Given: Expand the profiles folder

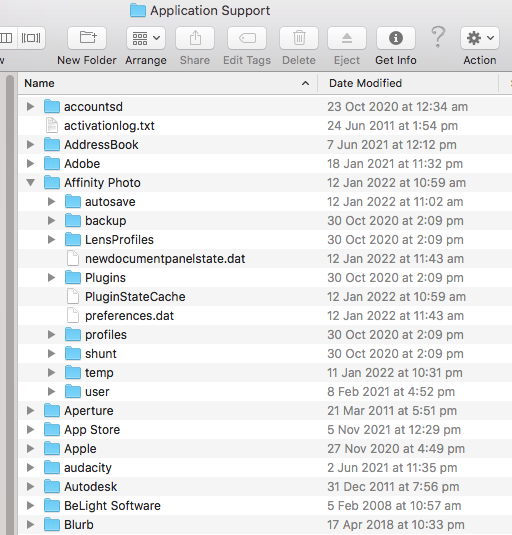Looking at the screenshot, I should [x=52, y=335].
